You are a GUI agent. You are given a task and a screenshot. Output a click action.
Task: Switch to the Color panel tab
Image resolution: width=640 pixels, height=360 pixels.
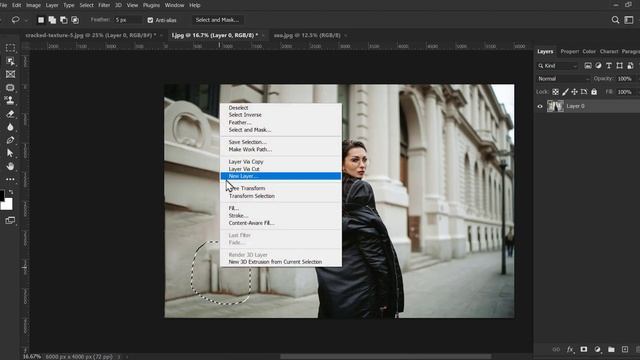[x=589, y=51]
